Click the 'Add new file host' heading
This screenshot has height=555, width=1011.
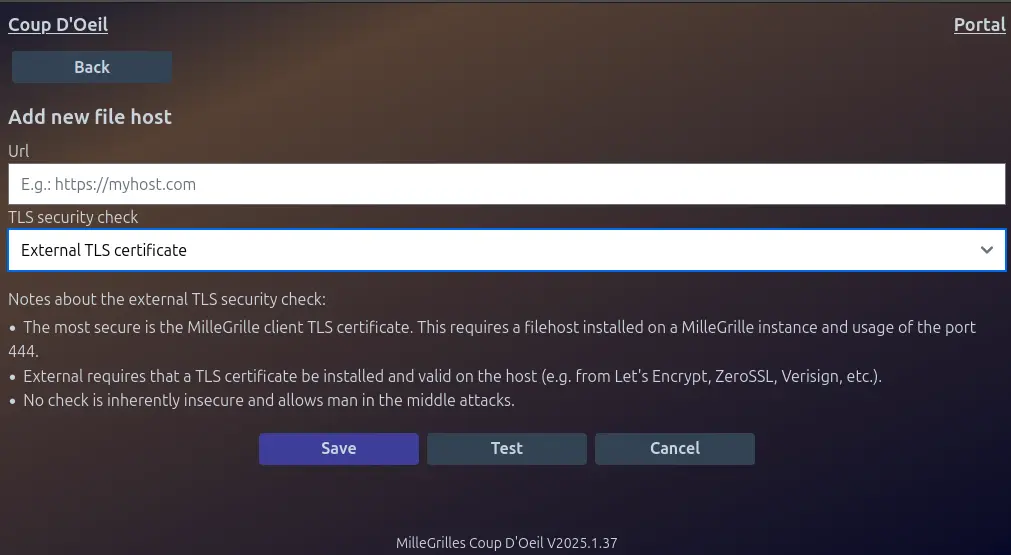point(90,117)
